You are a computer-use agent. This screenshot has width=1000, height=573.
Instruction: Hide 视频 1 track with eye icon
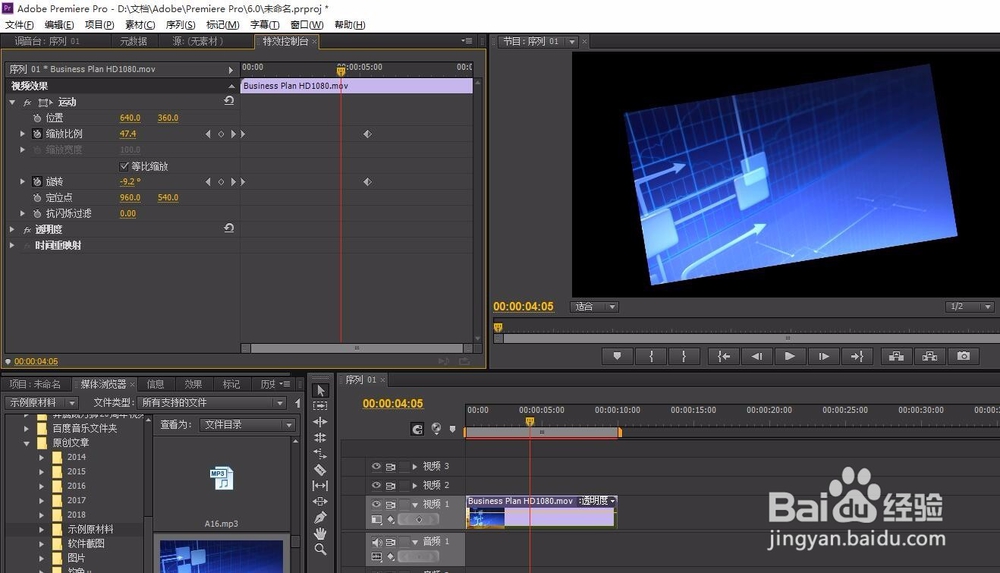coord(376,504)
